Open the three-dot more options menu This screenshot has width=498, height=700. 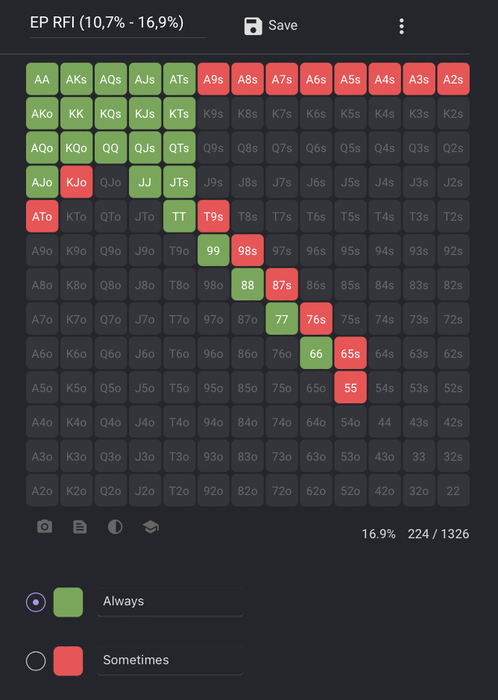point(402,26)
